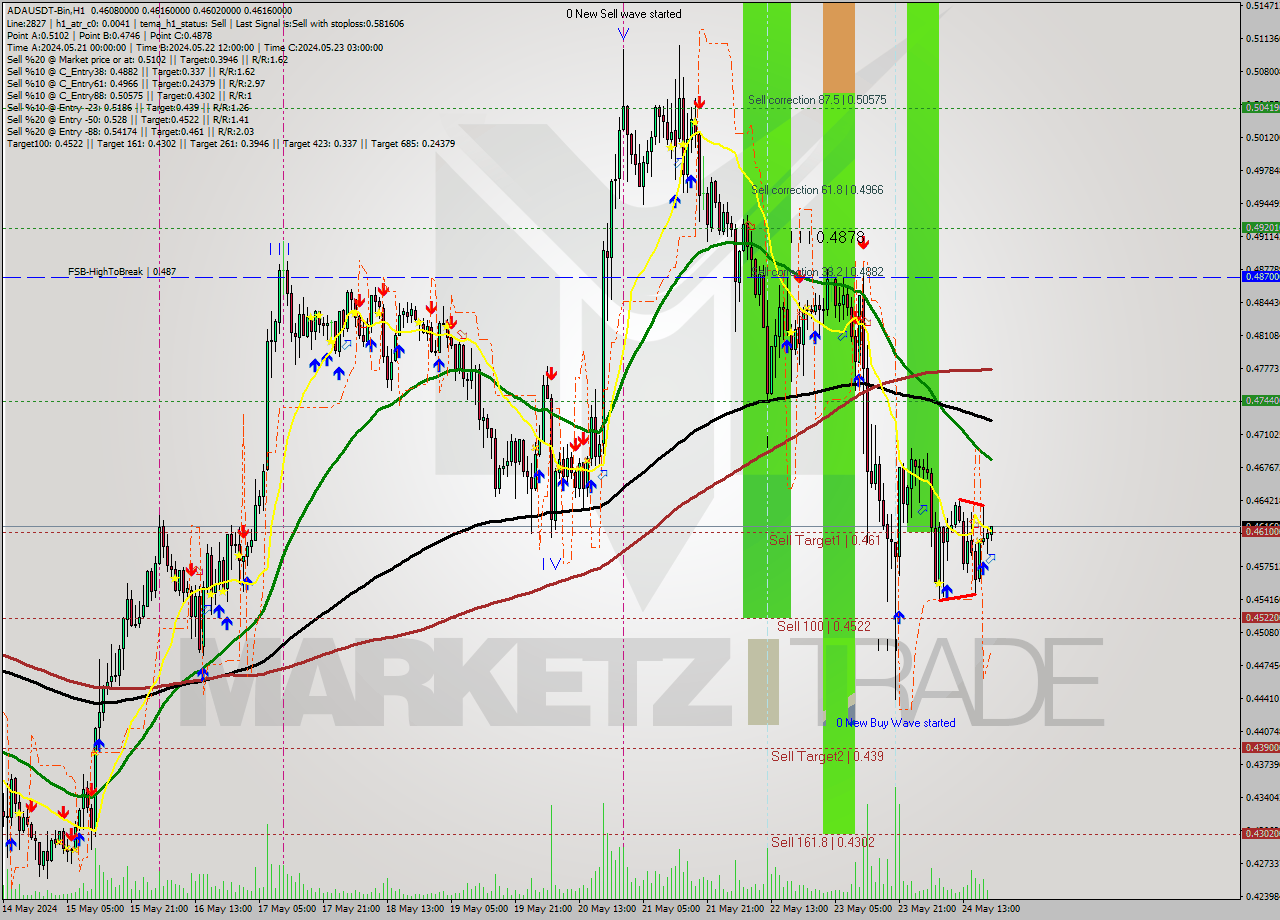Click the '20 May 13:00' time axis label
The image size is (1280, 920).
tap(607, 909)
